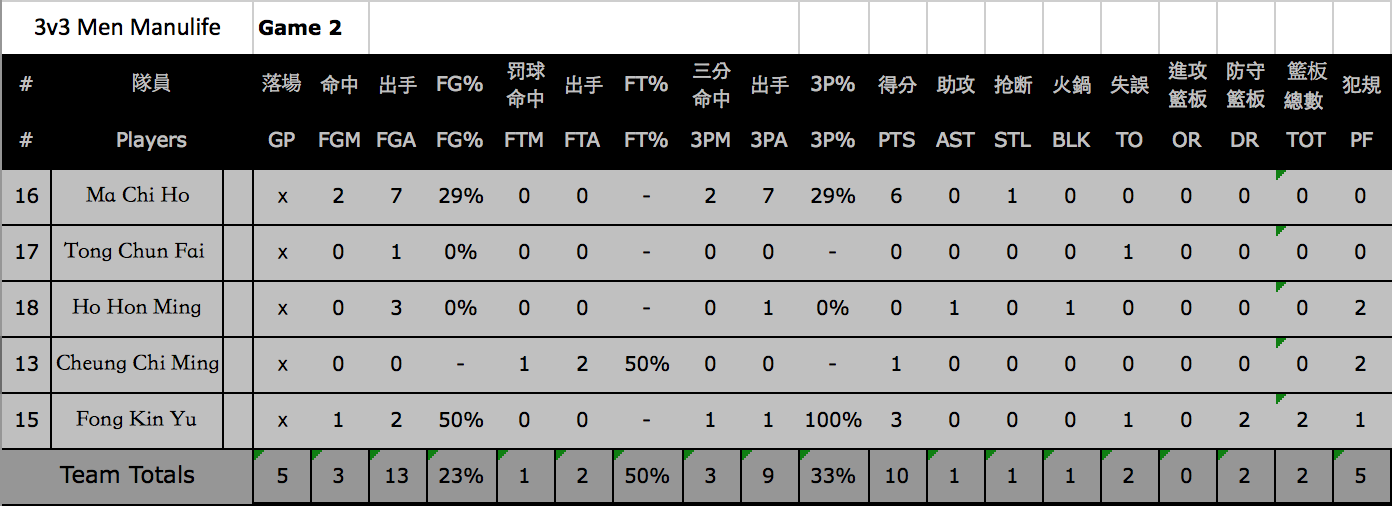
Task: Click the PF column header
Action: [x=1361, y=141]
